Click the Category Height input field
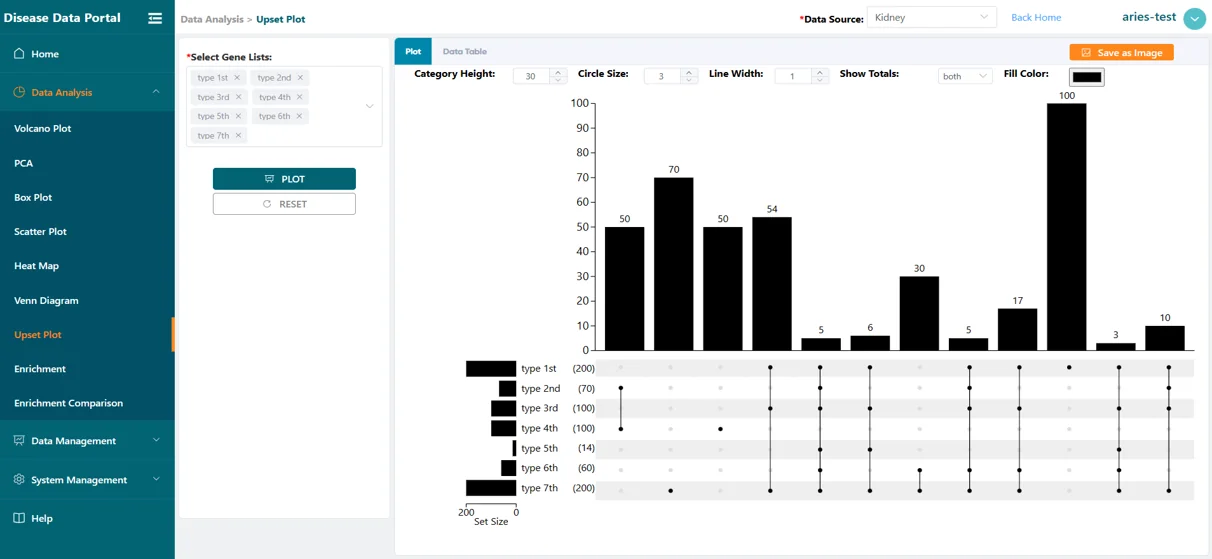1212x559 pixels. [532, 76]
